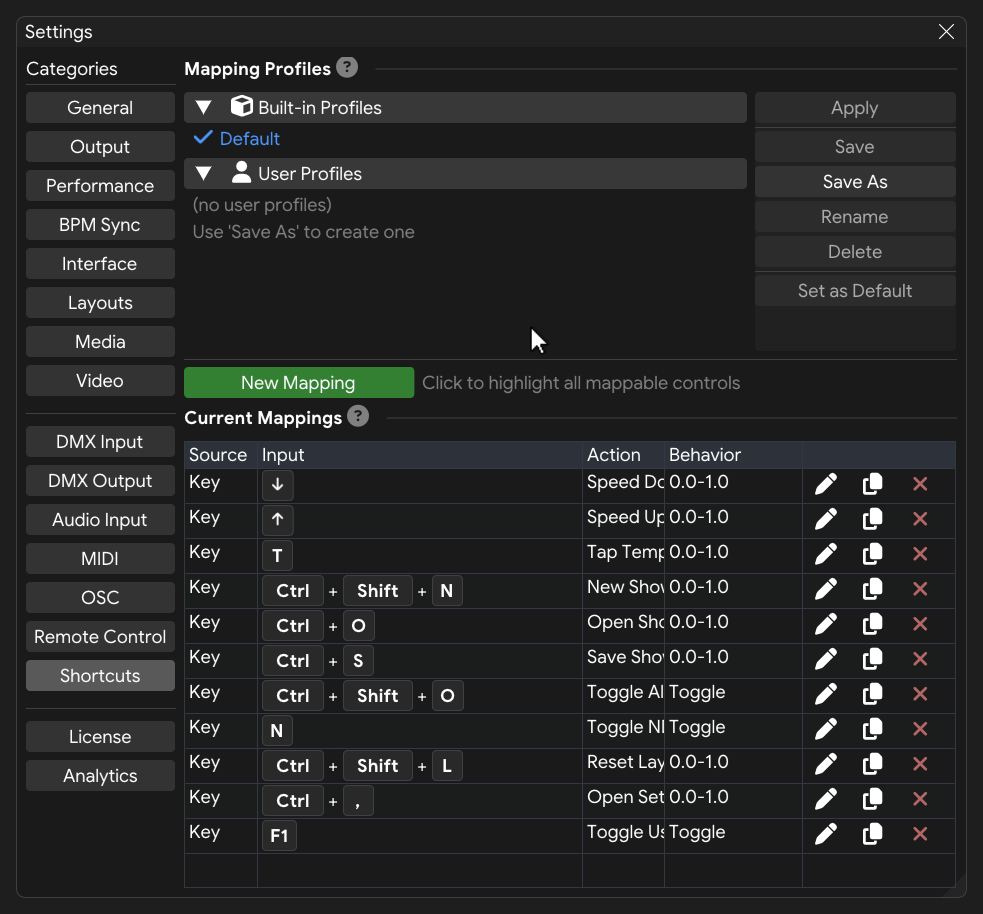Click the Behavior column header

coord(733,455)
